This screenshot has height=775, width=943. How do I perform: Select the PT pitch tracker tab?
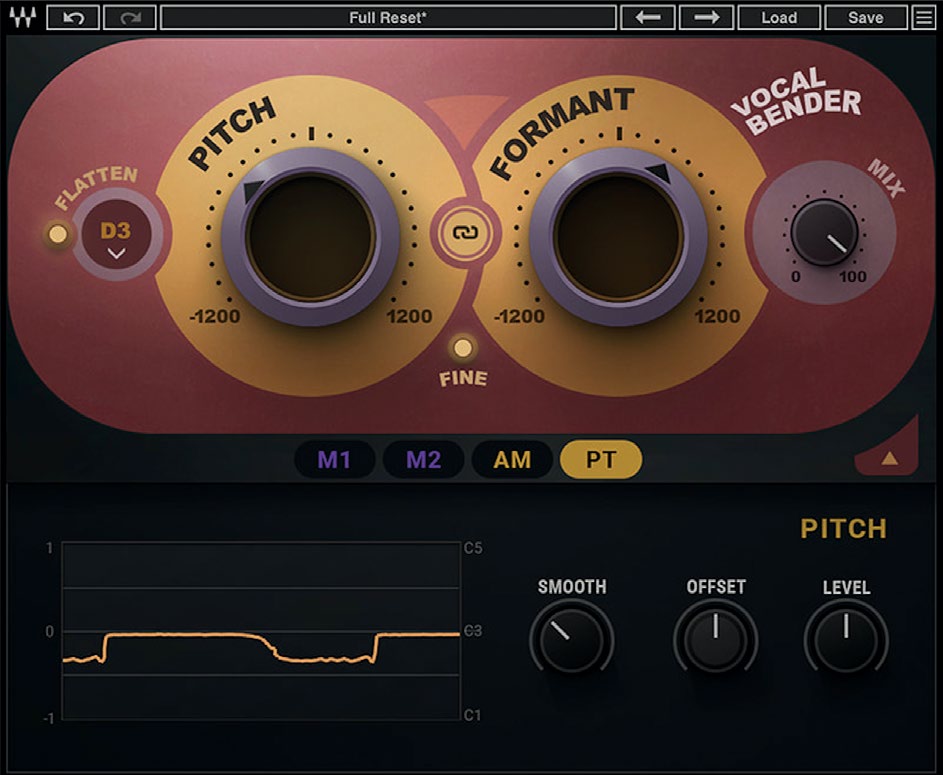point(601,460)
